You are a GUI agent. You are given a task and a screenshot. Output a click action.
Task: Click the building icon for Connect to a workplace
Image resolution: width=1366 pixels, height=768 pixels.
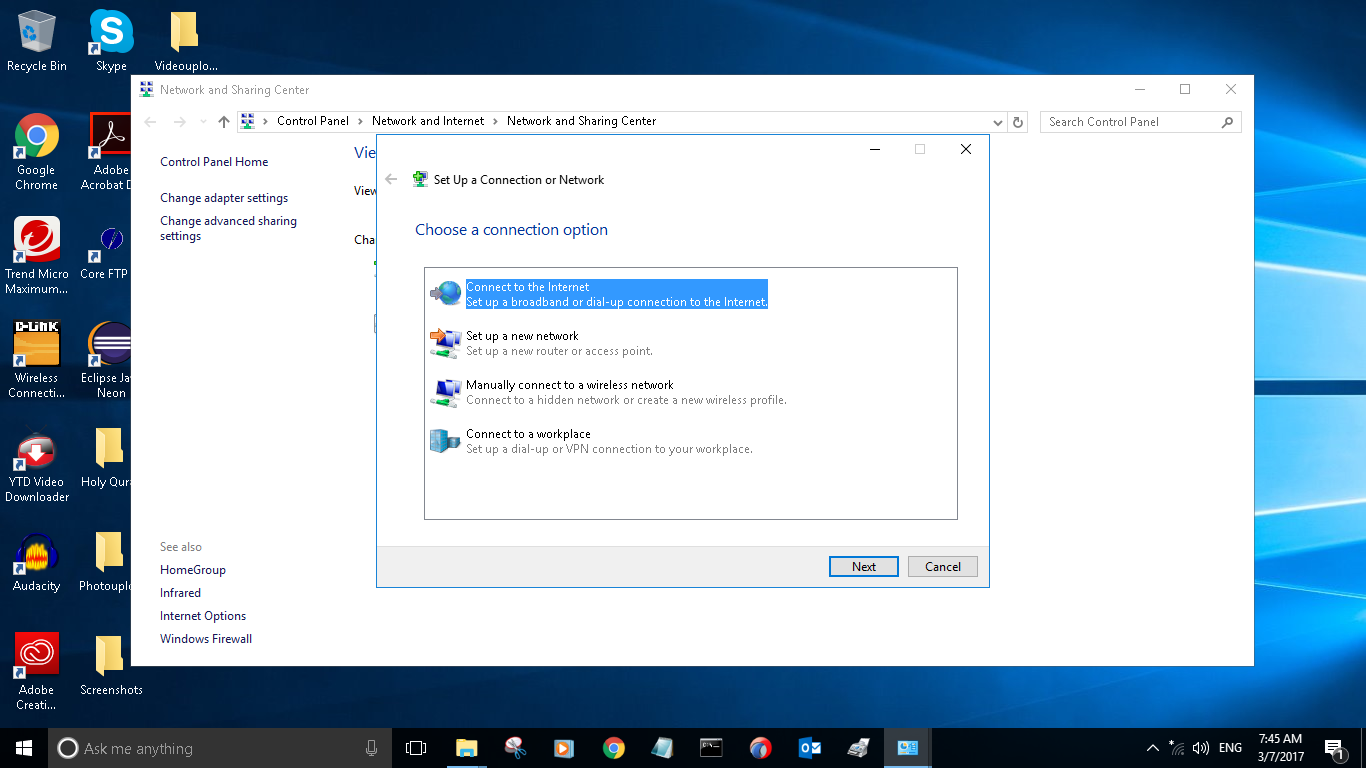point(446,441)
